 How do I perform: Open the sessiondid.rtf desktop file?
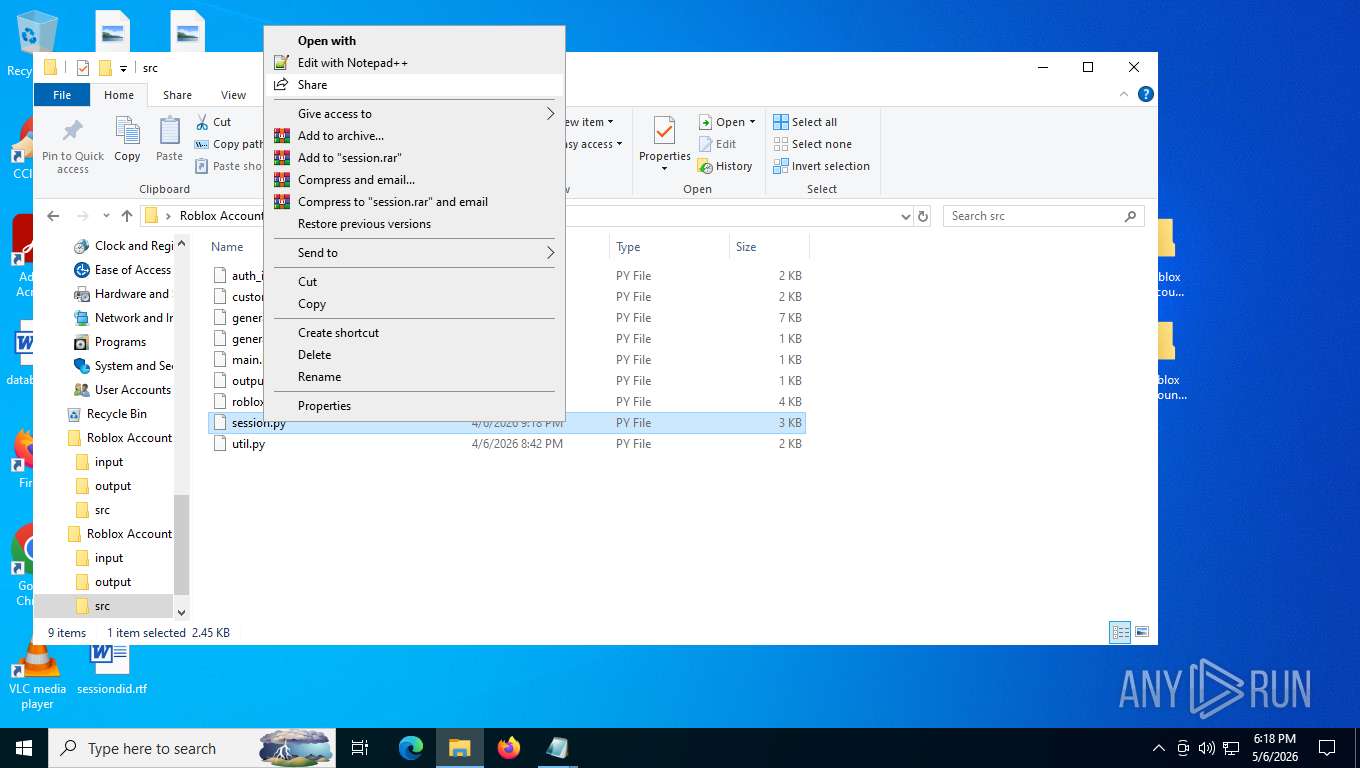click(x=111, y=668)
